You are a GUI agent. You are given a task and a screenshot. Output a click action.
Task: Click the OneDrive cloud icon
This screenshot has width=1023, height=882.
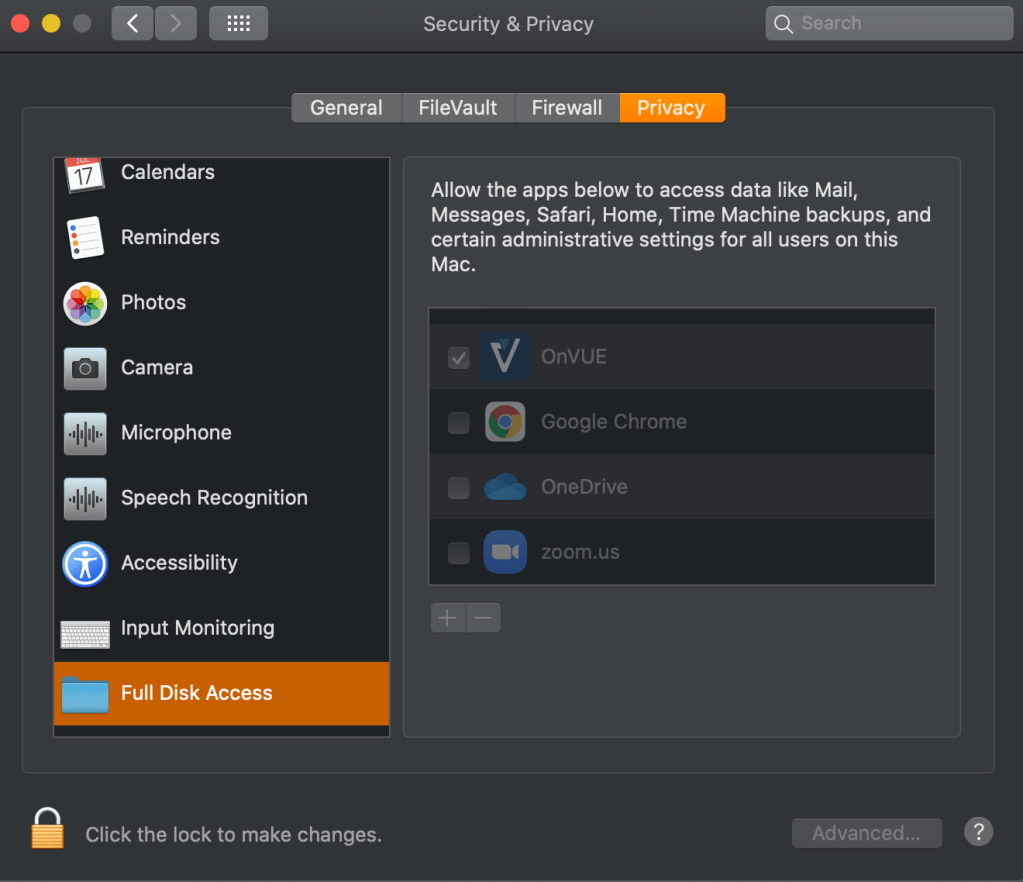click(505, 487)
